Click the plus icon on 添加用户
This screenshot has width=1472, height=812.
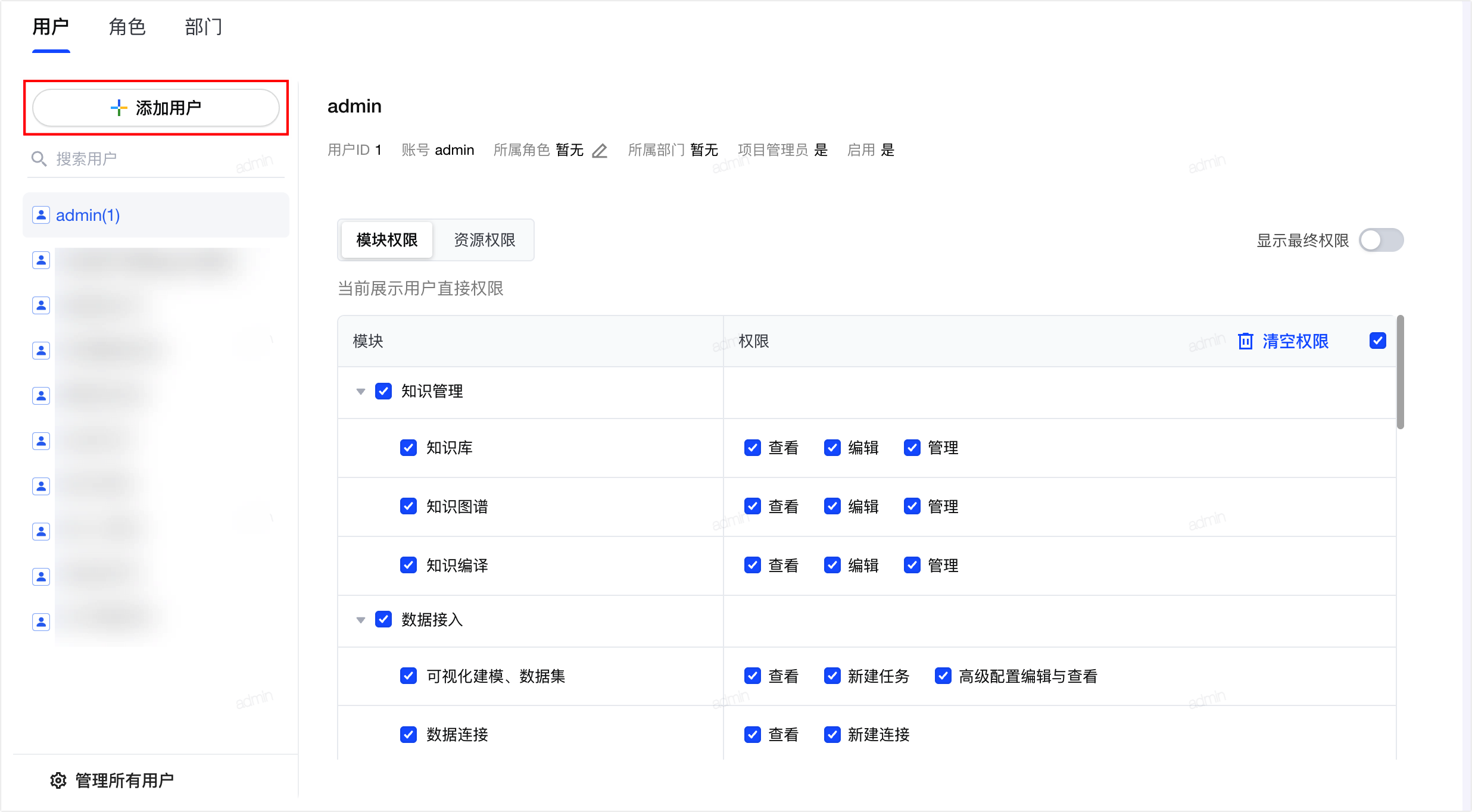pyautogui.click(x=118, y=108)
